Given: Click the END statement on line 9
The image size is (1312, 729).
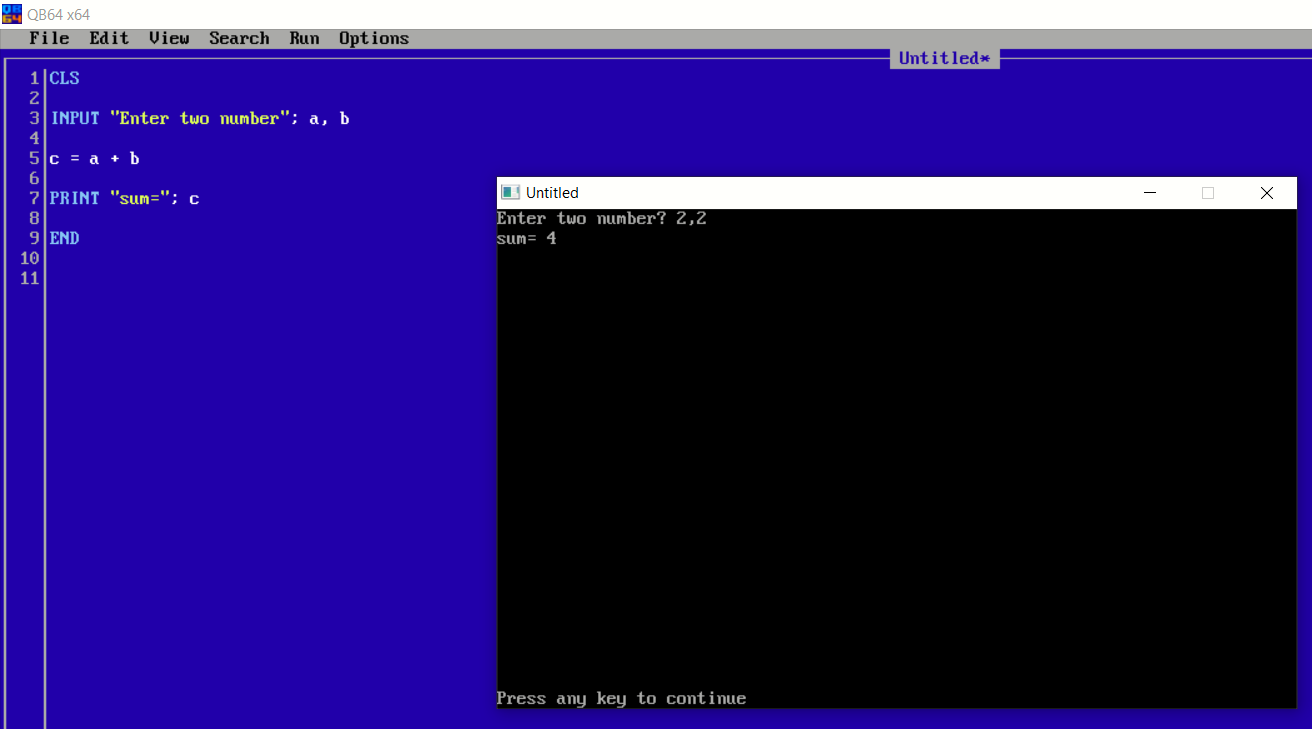Looking at the screenshot, I should click(63, 238).
